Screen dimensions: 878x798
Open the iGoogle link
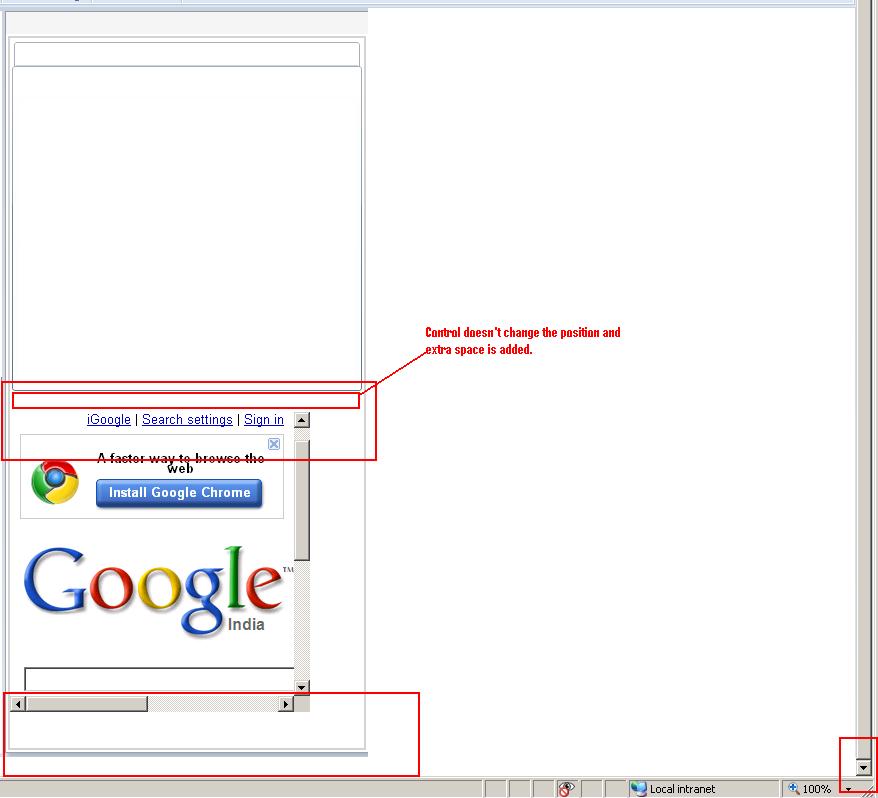click(109, 419)
